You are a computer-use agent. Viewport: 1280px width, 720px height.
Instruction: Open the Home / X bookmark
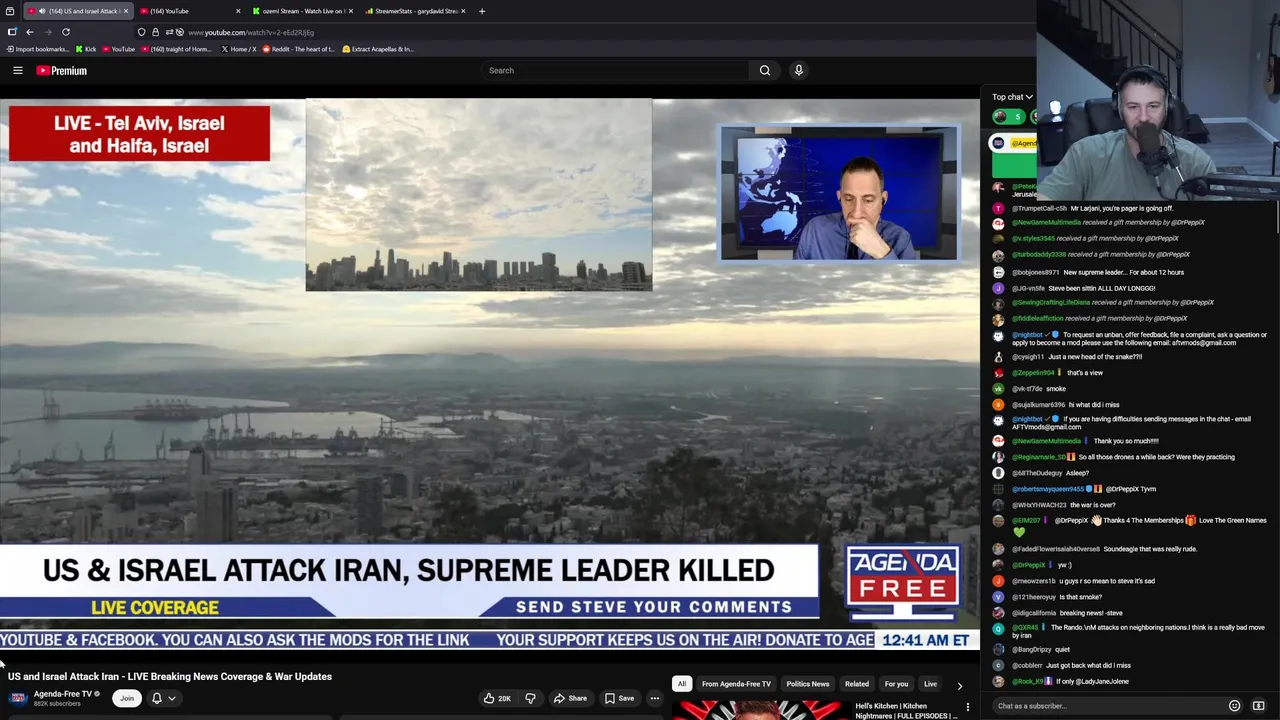click(x=238, y=49)
